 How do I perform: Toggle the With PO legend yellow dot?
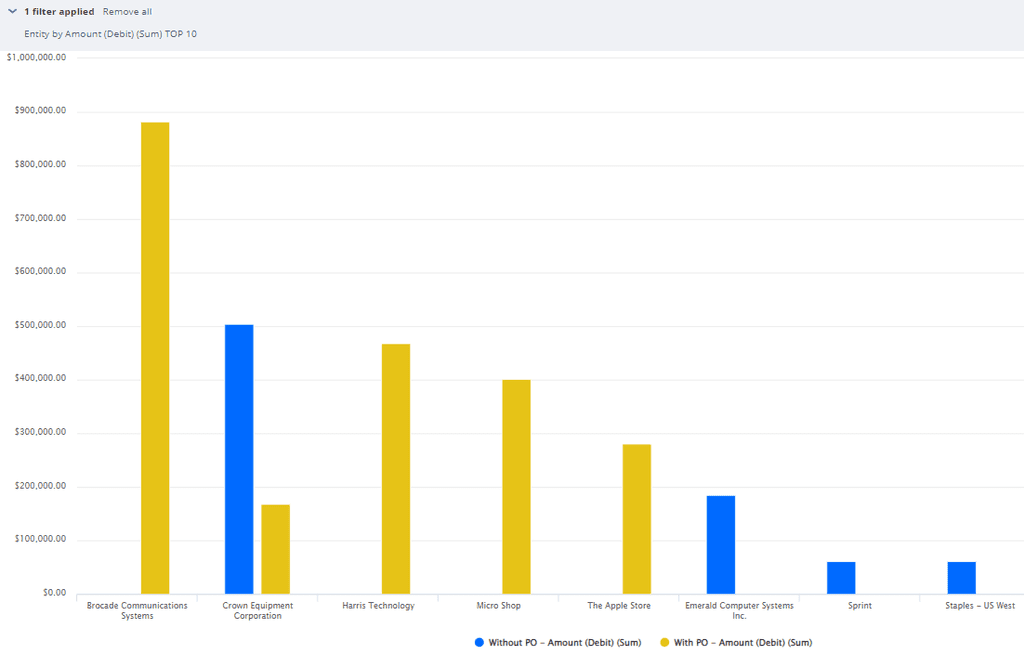pyautogui.click(x=665, y=643)
